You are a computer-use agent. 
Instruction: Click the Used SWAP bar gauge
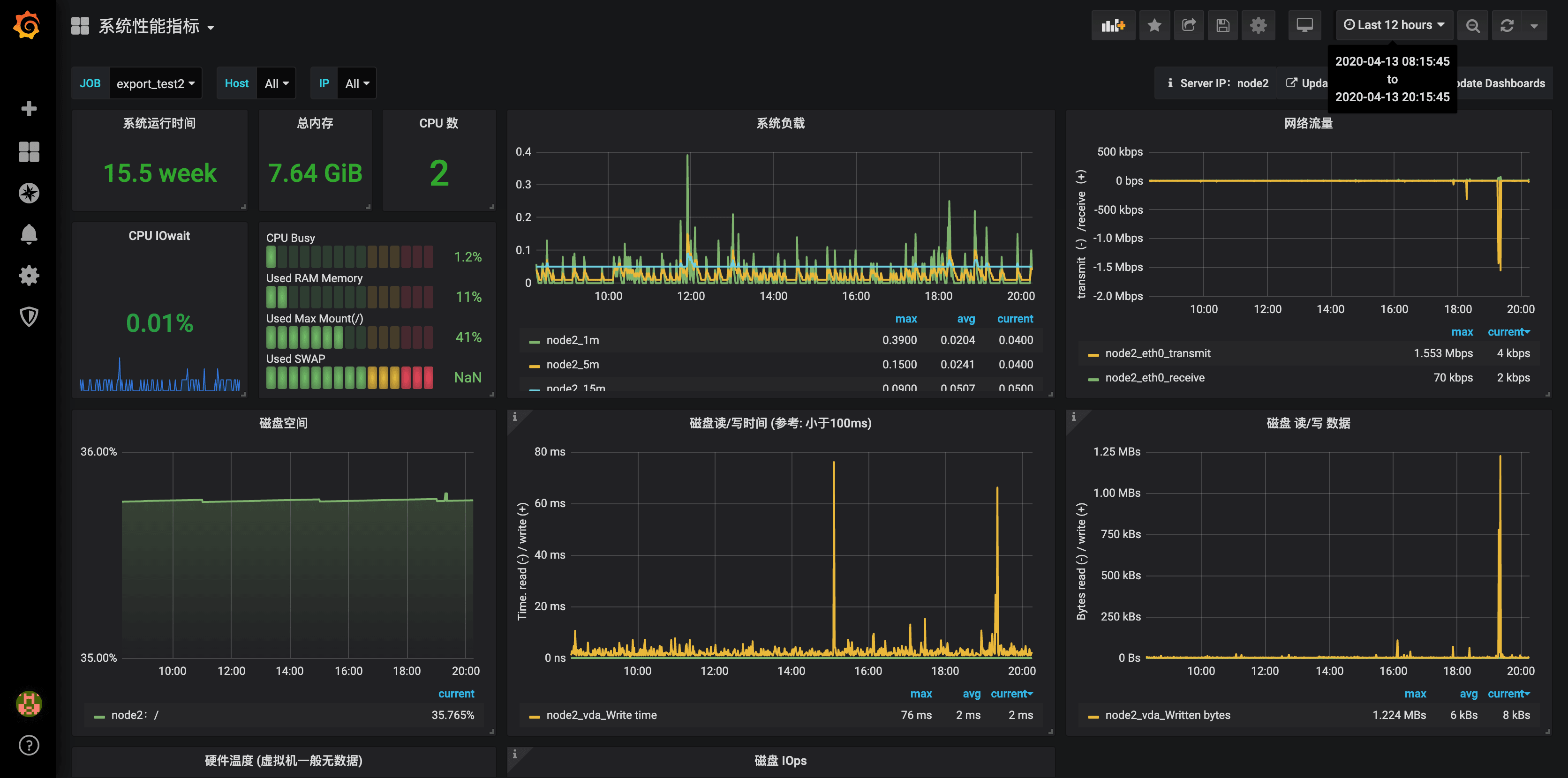tap(349, 378)
